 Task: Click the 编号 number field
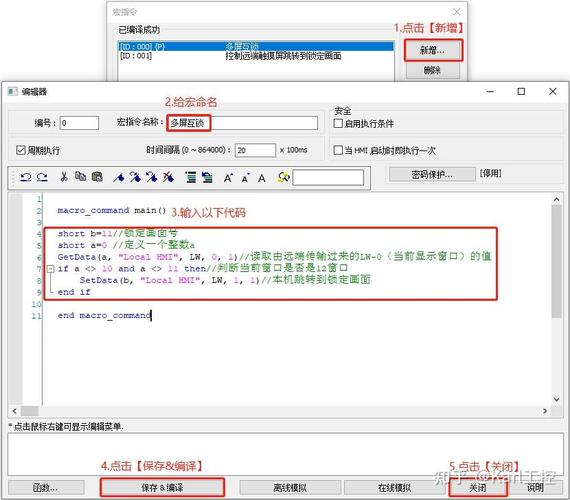point(79,123)
